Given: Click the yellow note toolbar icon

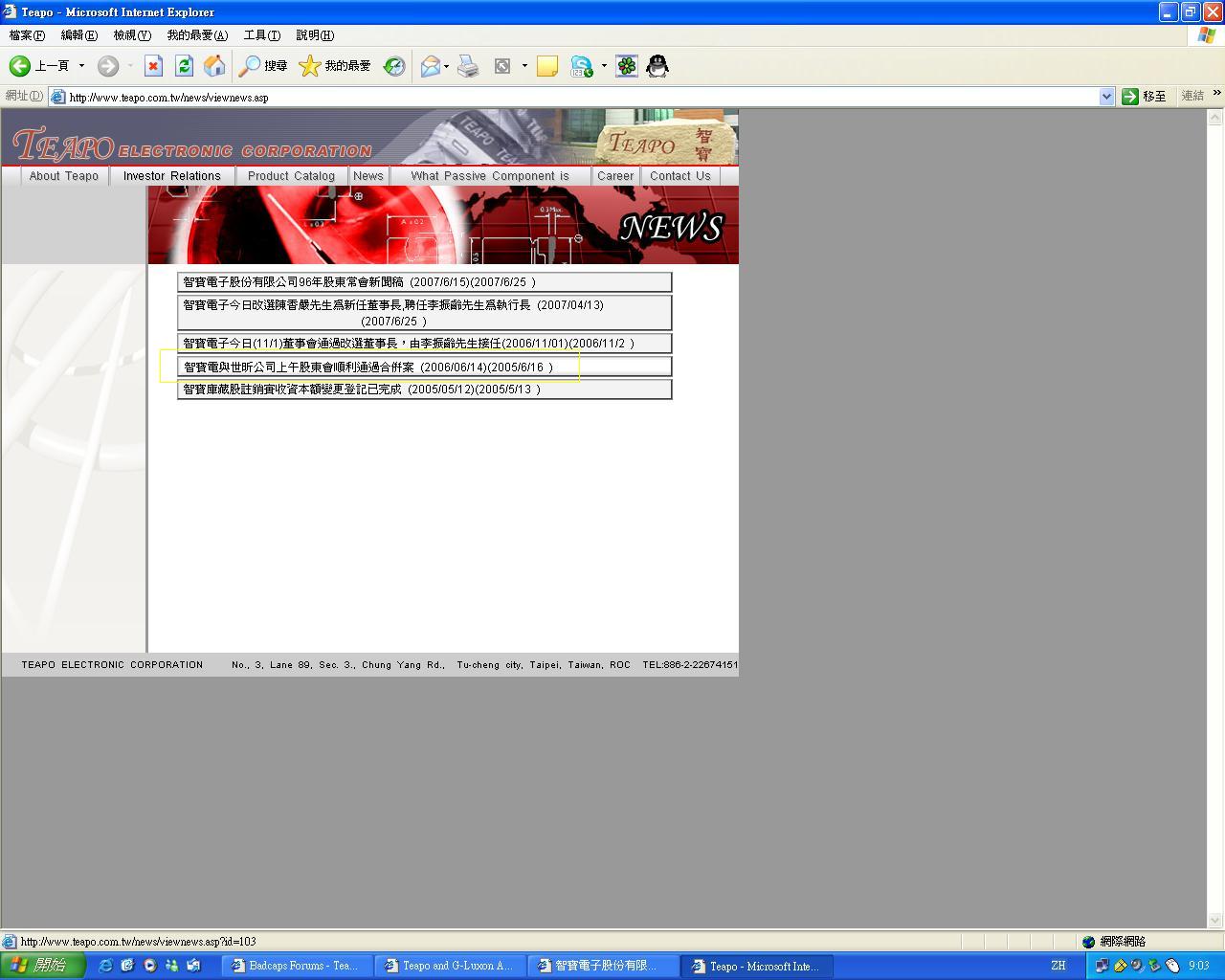Looking at the screenshot, I should click(x=547, y=66).
